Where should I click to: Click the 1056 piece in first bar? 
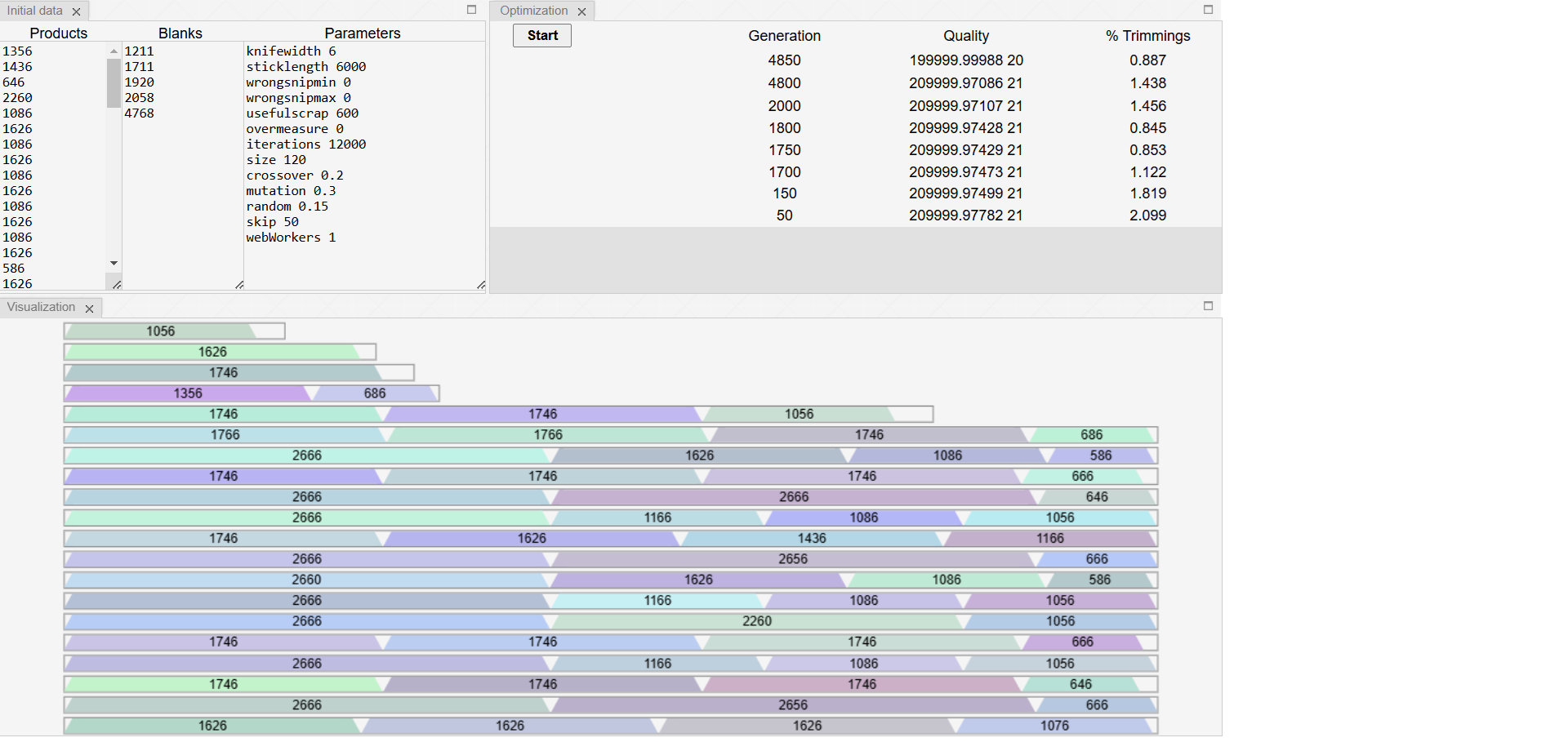tap(160, 331)
